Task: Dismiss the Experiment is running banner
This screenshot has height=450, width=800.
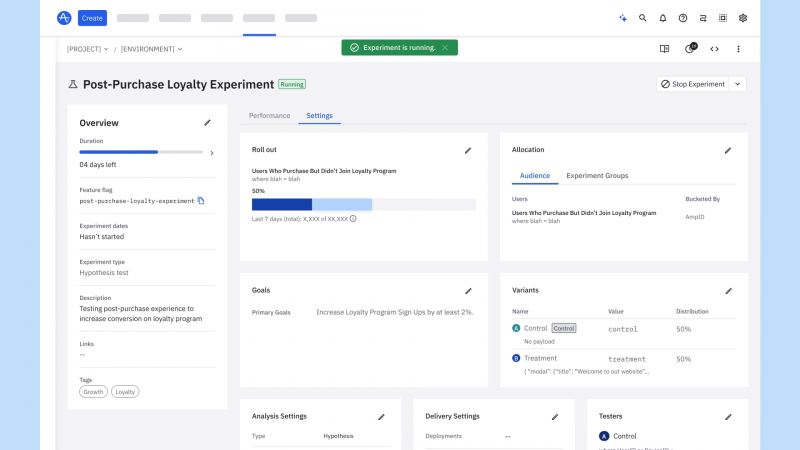Action: [x=445, y=47]
